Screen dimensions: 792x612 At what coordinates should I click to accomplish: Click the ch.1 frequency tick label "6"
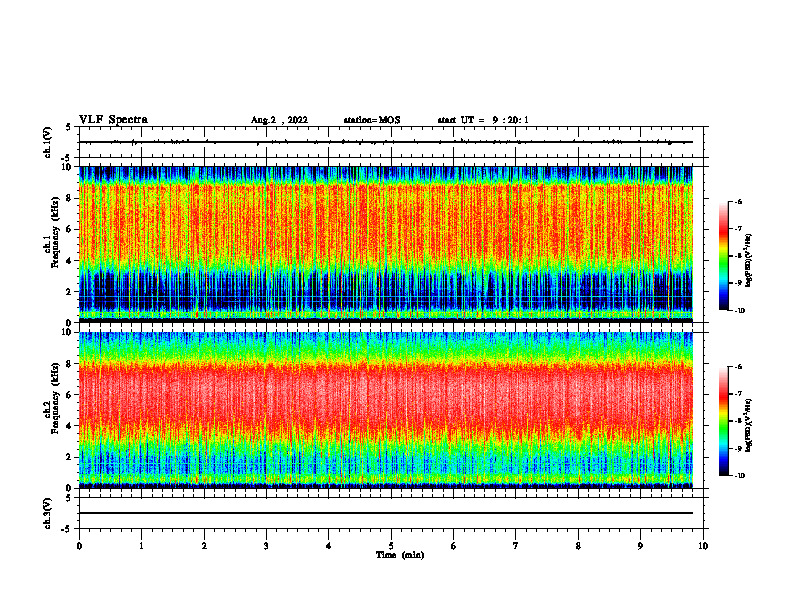[70, 229]
